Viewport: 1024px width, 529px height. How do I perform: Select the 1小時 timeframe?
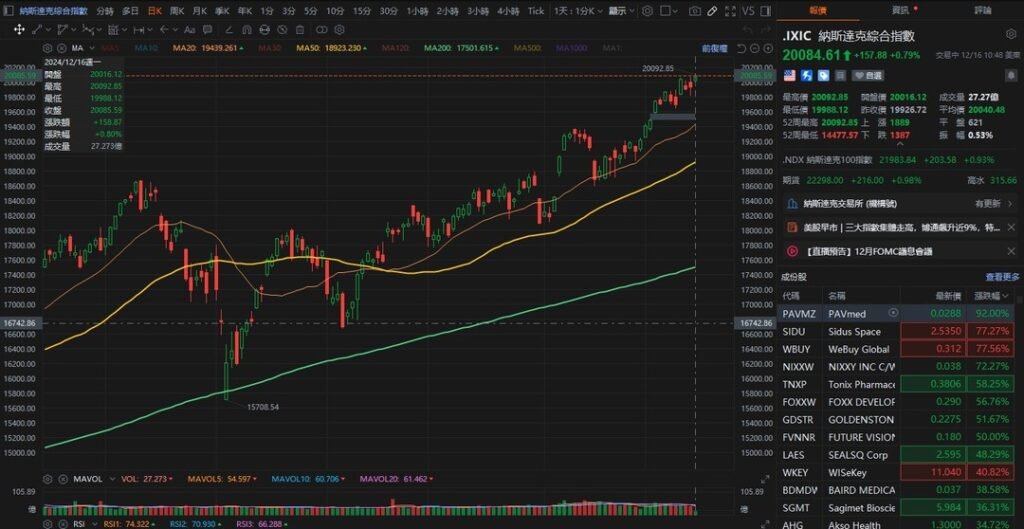coord(417,11)
